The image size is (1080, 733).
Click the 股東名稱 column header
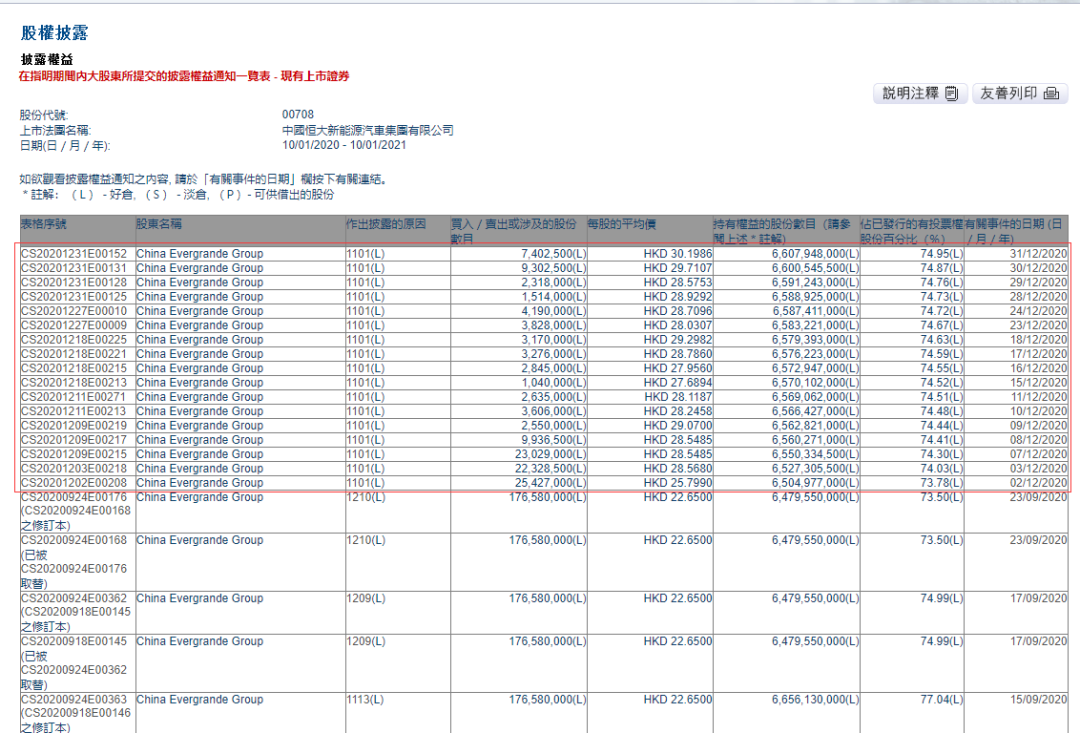click(159, 224)
